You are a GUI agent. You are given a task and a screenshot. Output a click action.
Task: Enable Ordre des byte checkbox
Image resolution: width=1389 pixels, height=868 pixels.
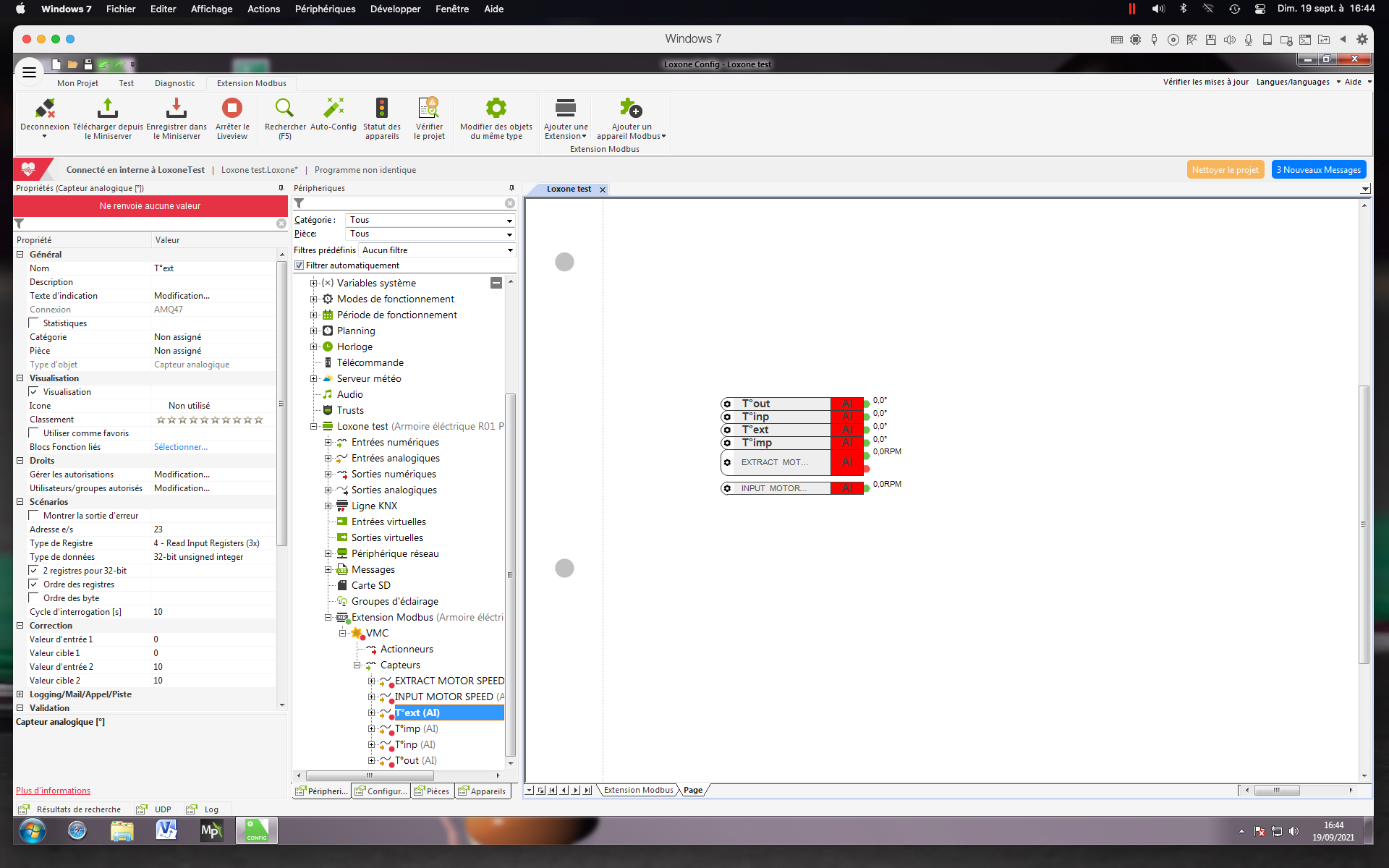click(34, 598)
